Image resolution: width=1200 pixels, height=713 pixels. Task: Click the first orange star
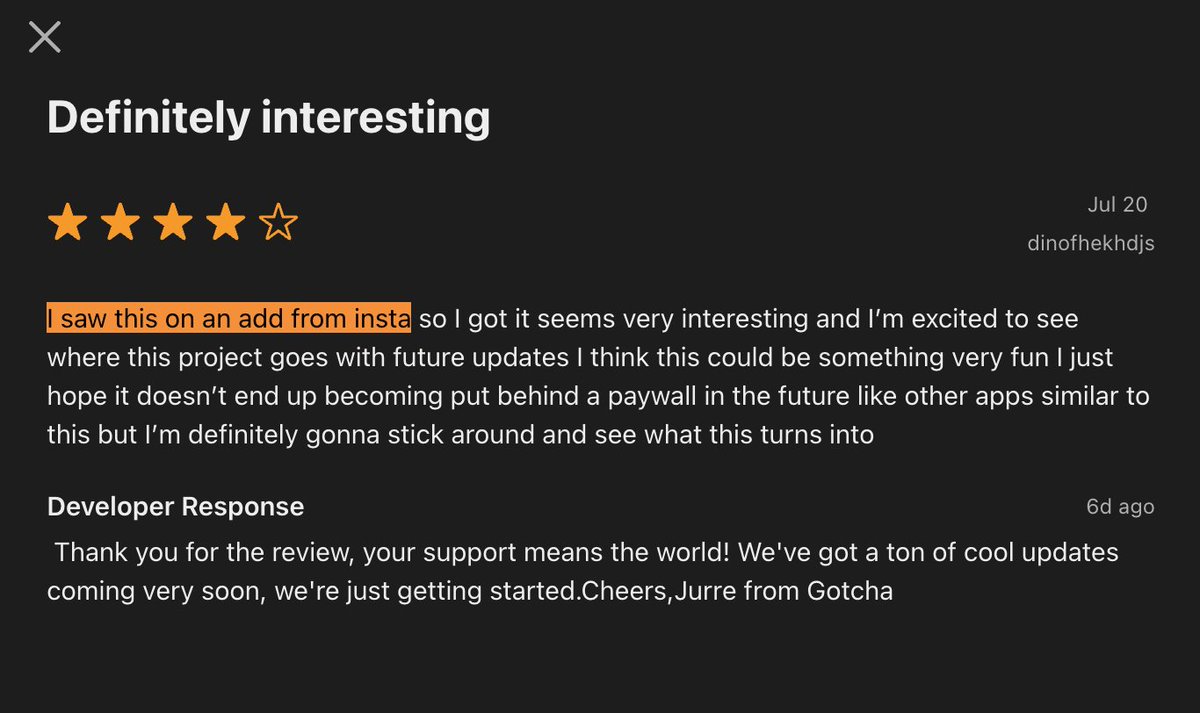(x=68, y=222)
